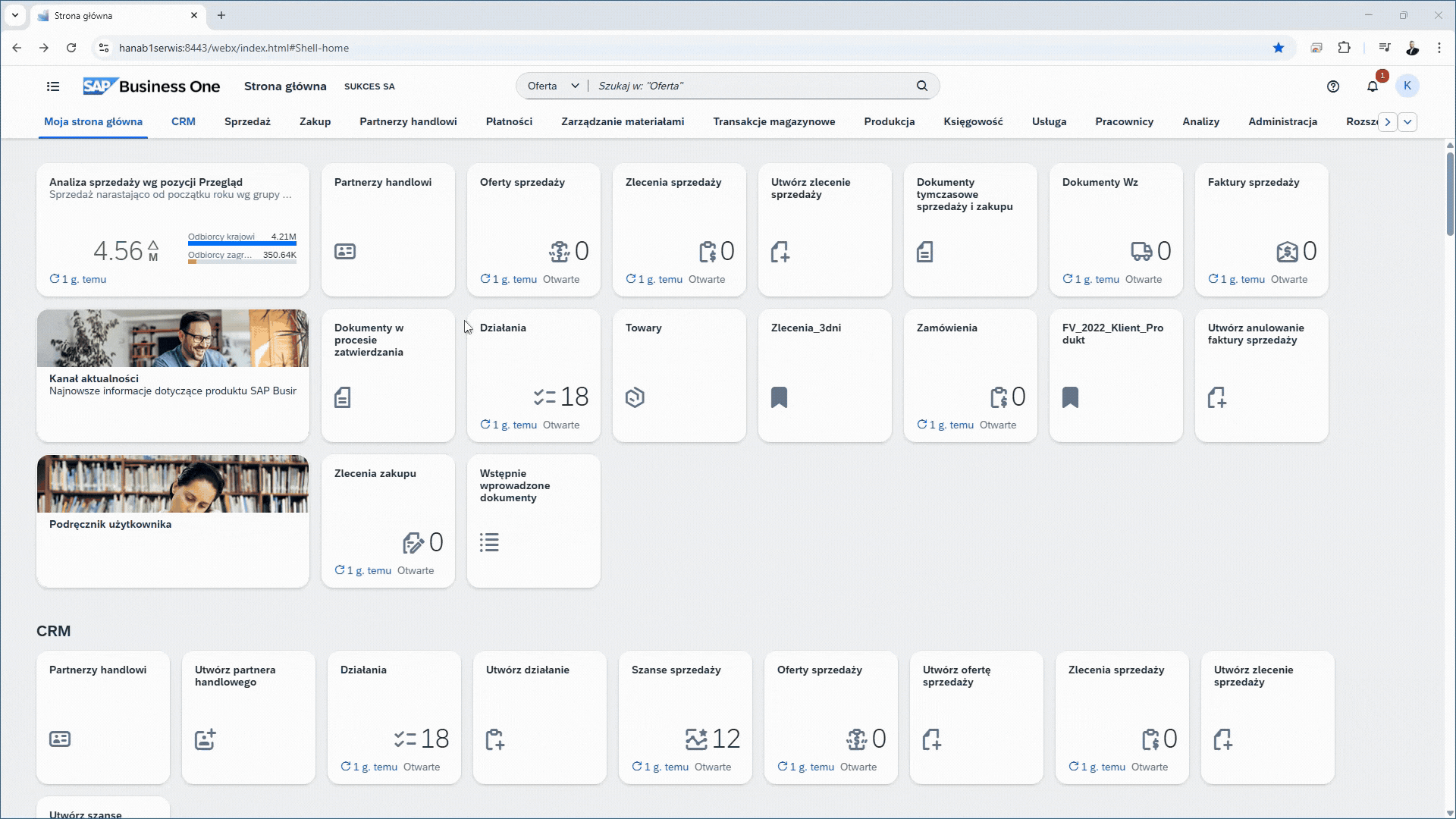Viewport: 1456px width, 819px height.
Task: Open the Księgowość tab
Action: coord(973,121)
